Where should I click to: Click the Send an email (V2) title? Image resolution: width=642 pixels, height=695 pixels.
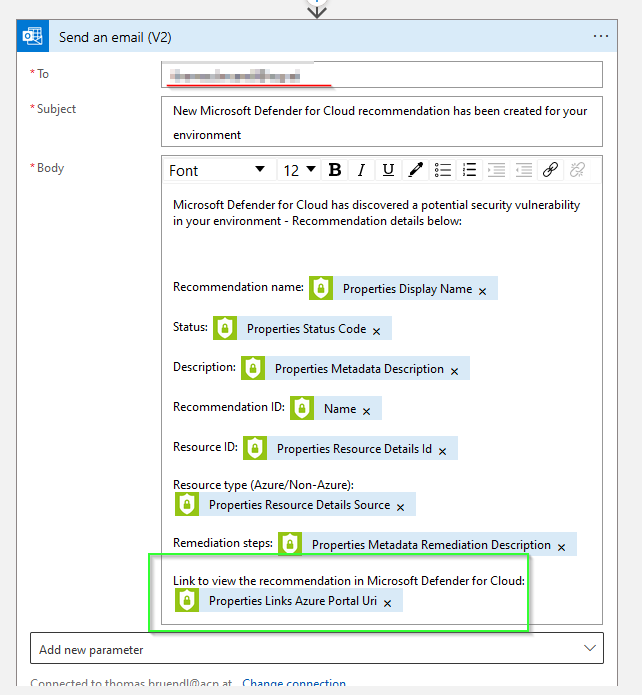[115, 37]
